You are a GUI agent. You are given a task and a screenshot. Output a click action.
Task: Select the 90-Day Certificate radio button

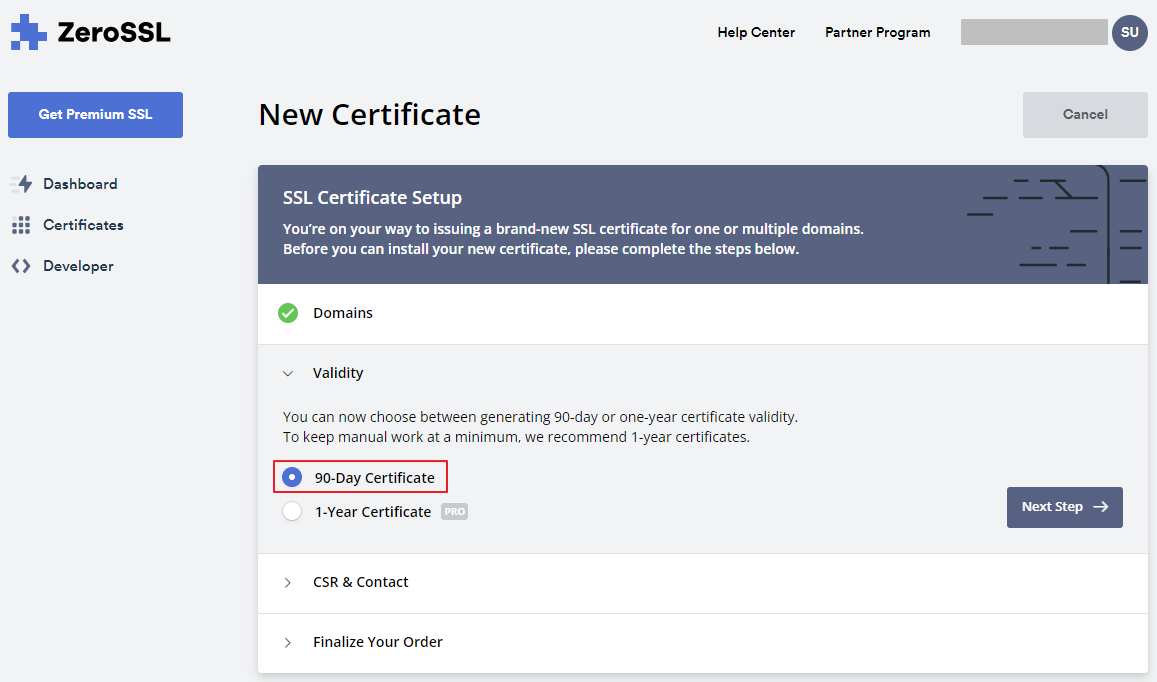pyautogui.click(x=292, y=477)
